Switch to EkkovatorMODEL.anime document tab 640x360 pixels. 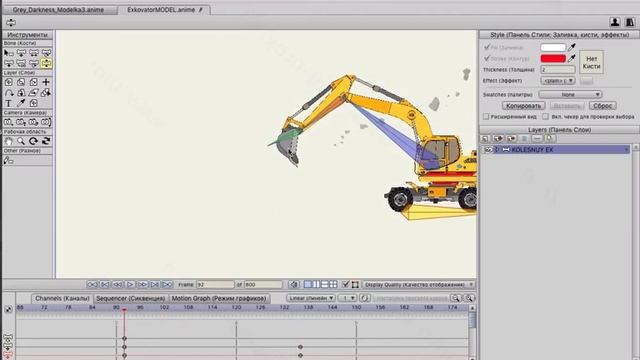tap(164, 10)
